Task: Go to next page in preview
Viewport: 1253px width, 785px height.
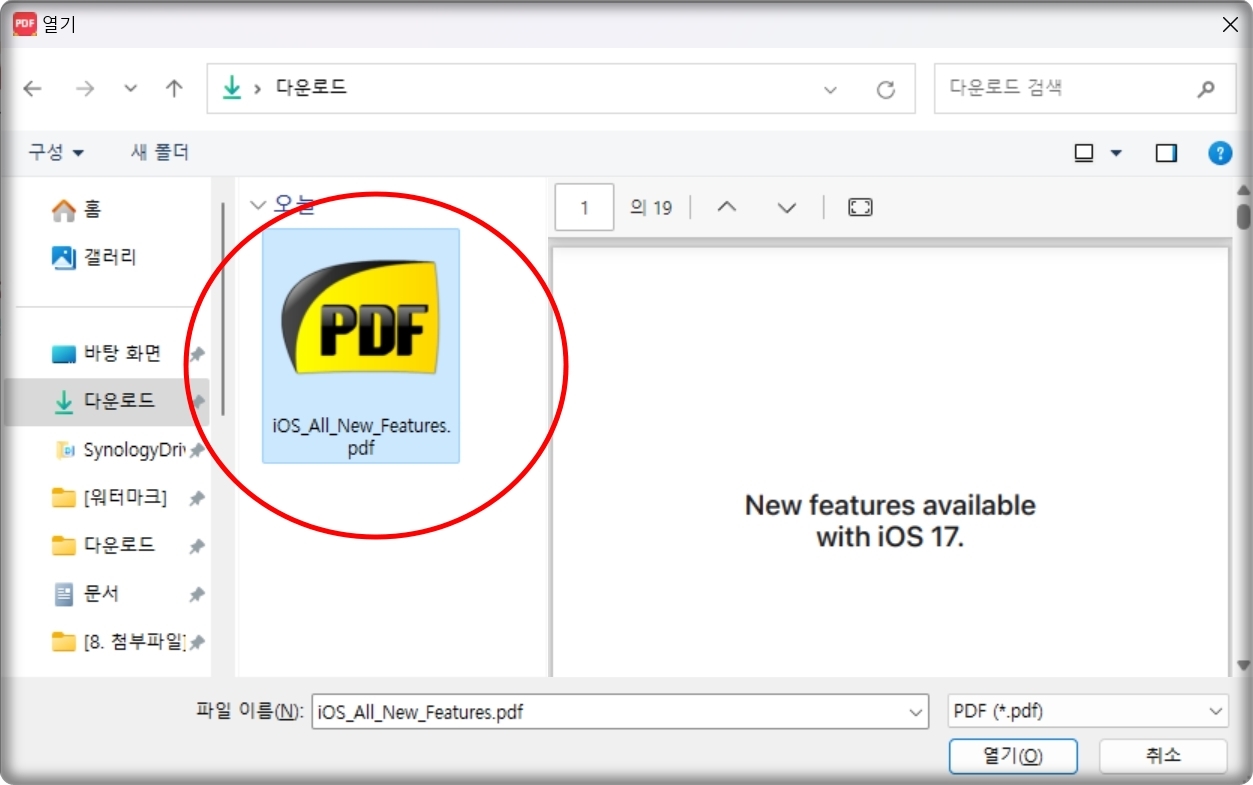Action: click(787, 207)
